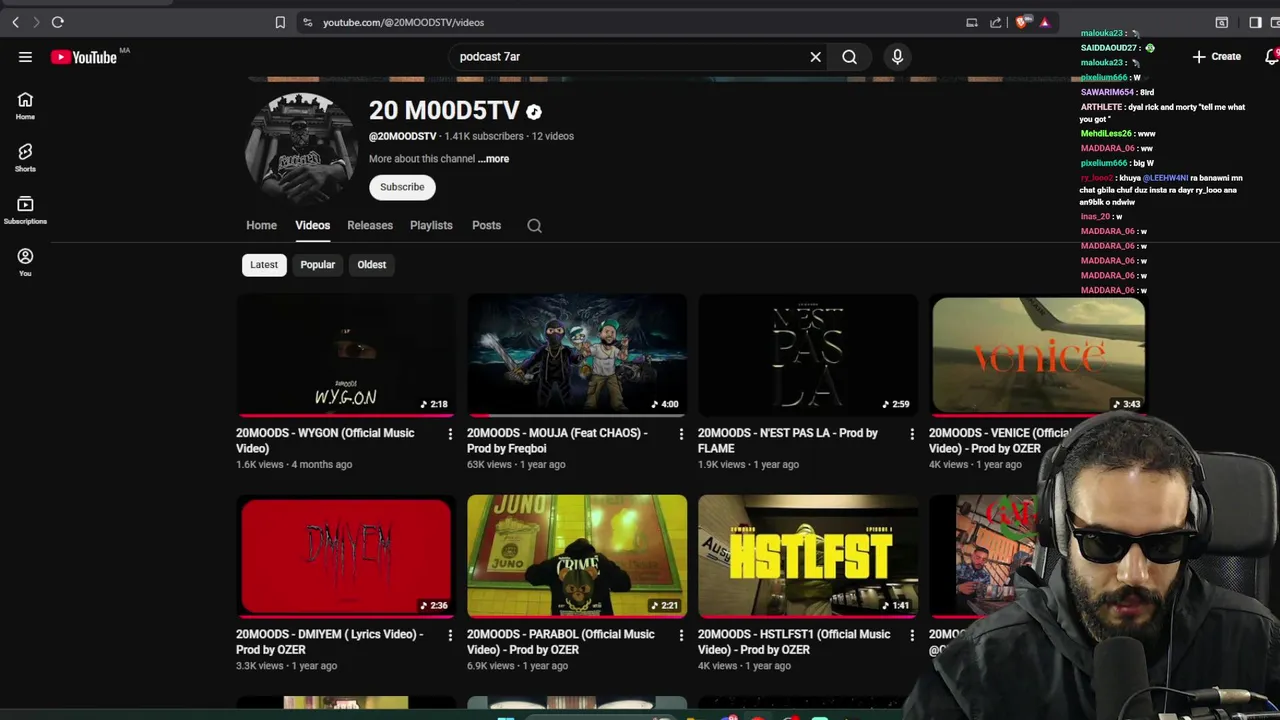Open options menu for HSTLFST1 video
1280x720 pixels.
912,635
